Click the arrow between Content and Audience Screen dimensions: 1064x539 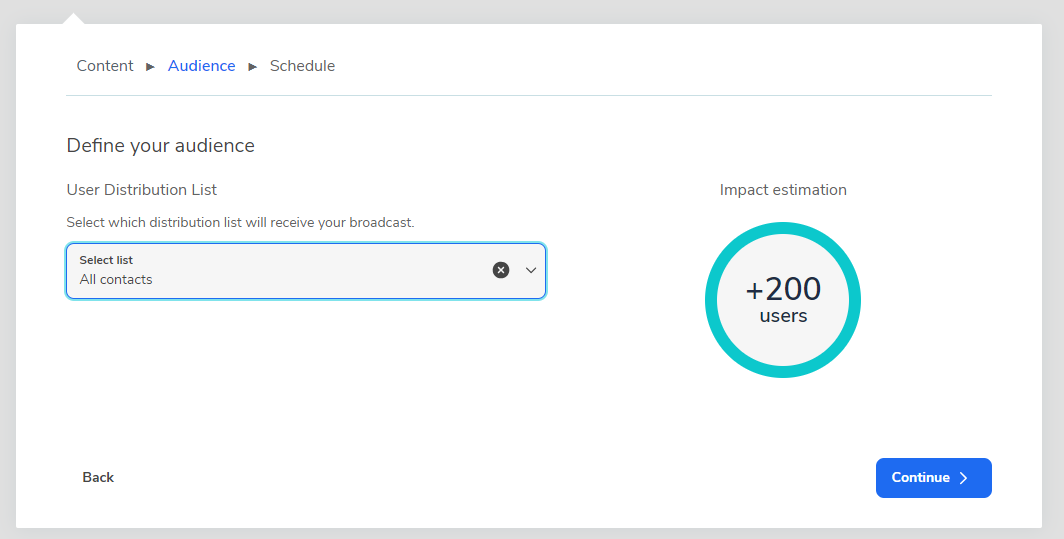151,67
